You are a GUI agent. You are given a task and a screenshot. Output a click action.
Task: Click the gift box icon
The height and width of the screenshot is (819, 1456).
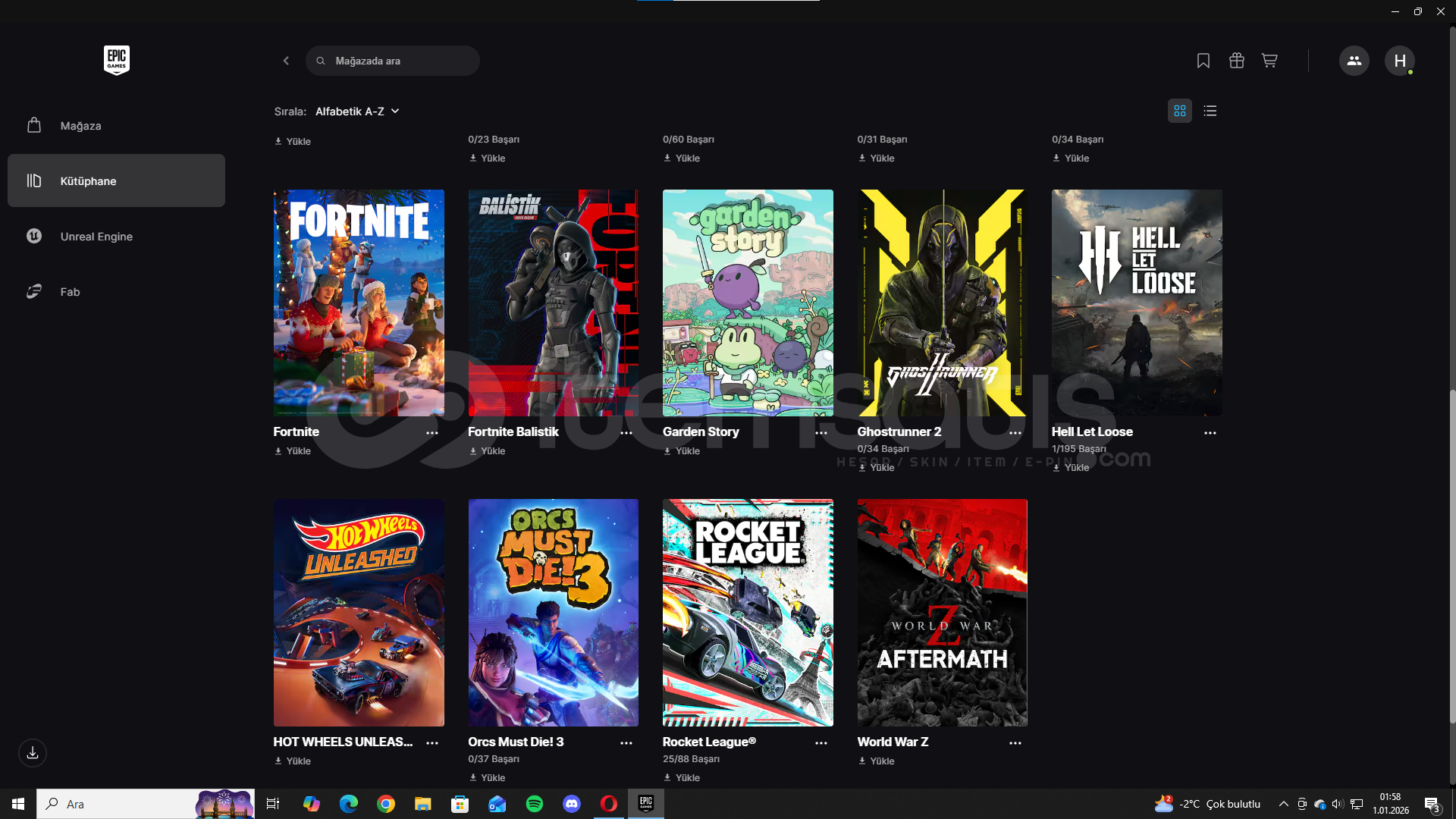1236,61
